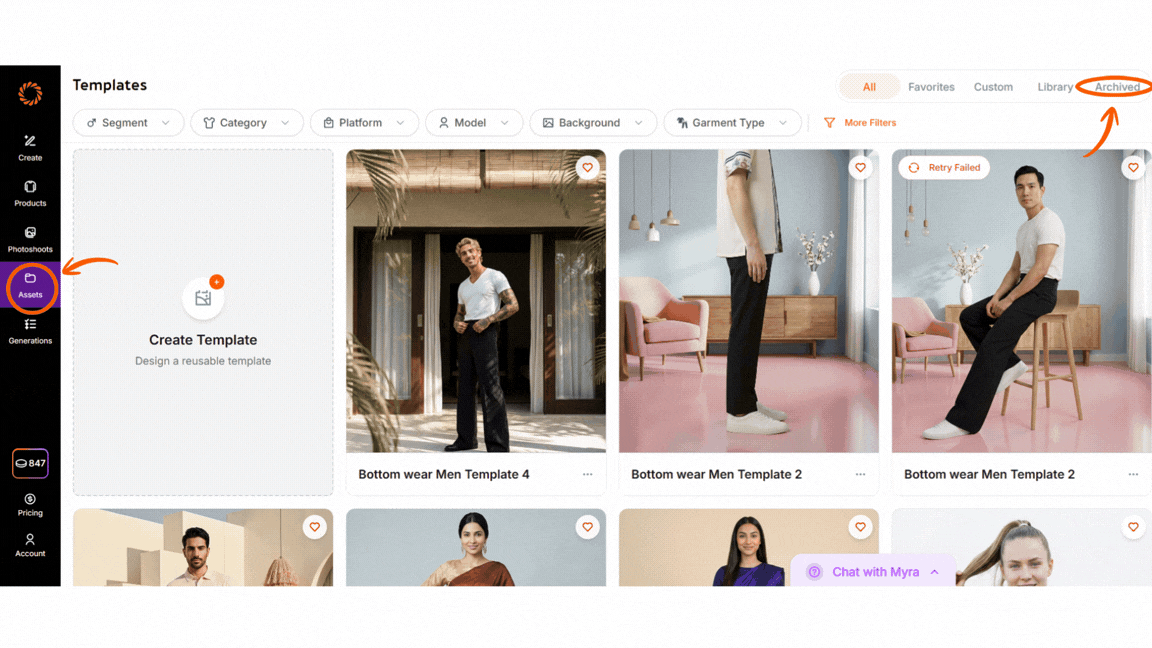Toggle the heart on the saree model template
1152x648 pixels.
[587, 526]
